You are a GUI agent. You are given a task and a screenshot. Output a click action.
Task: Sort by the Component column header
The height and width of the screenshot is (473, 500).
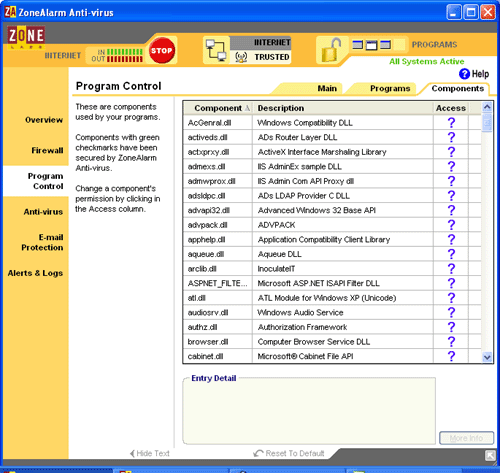tap(218, 108)
